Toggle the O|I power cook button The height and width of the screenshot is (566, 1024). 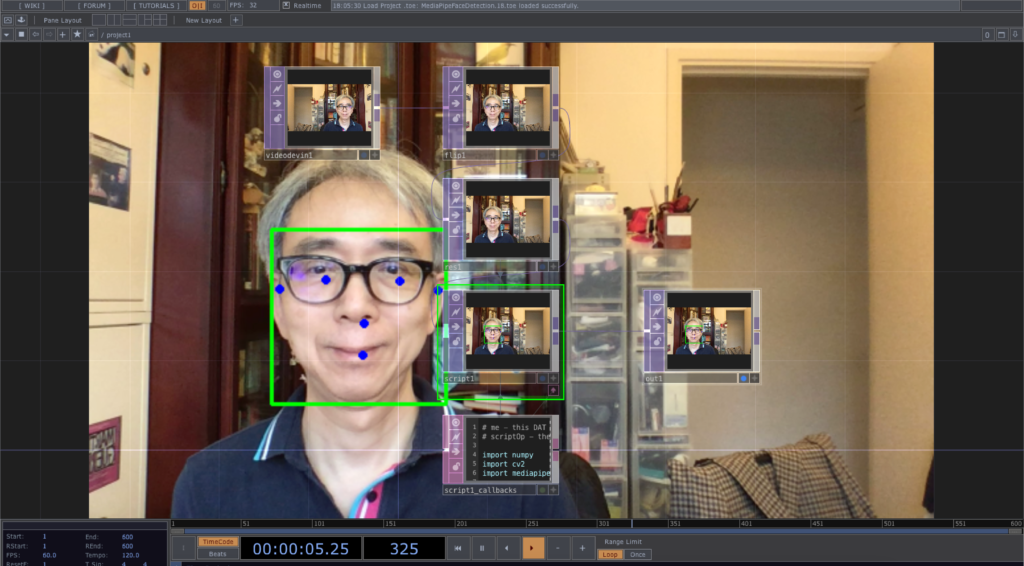click(x=197, y=5)
